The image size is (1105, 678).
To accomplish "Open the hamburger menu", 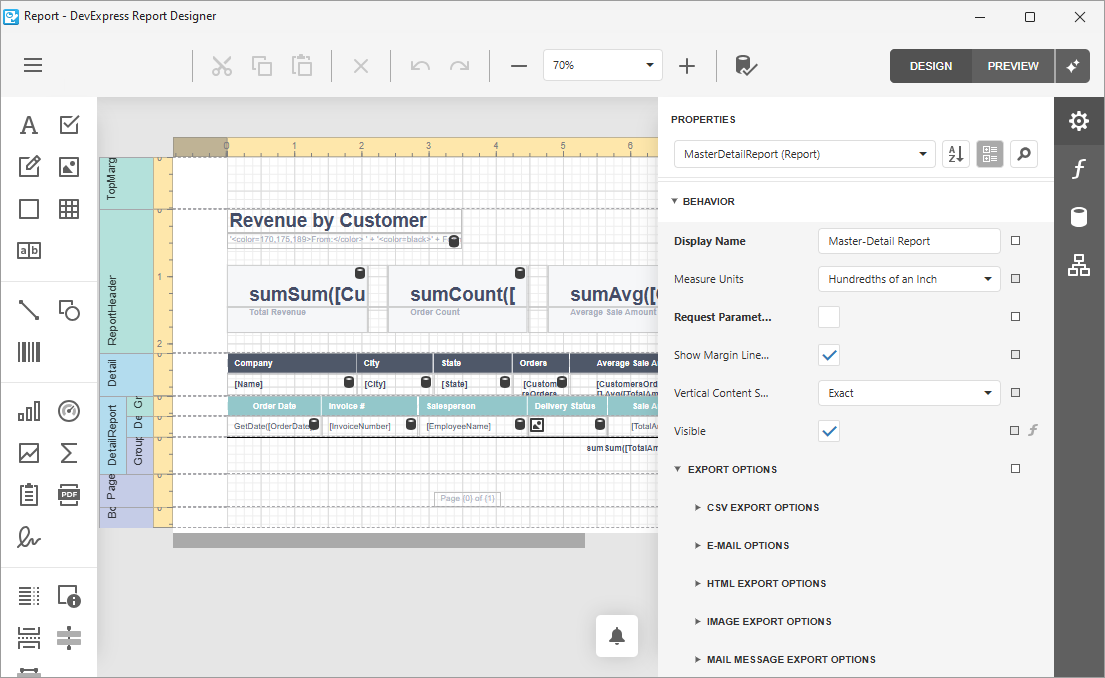I will (x=33, y=66).
